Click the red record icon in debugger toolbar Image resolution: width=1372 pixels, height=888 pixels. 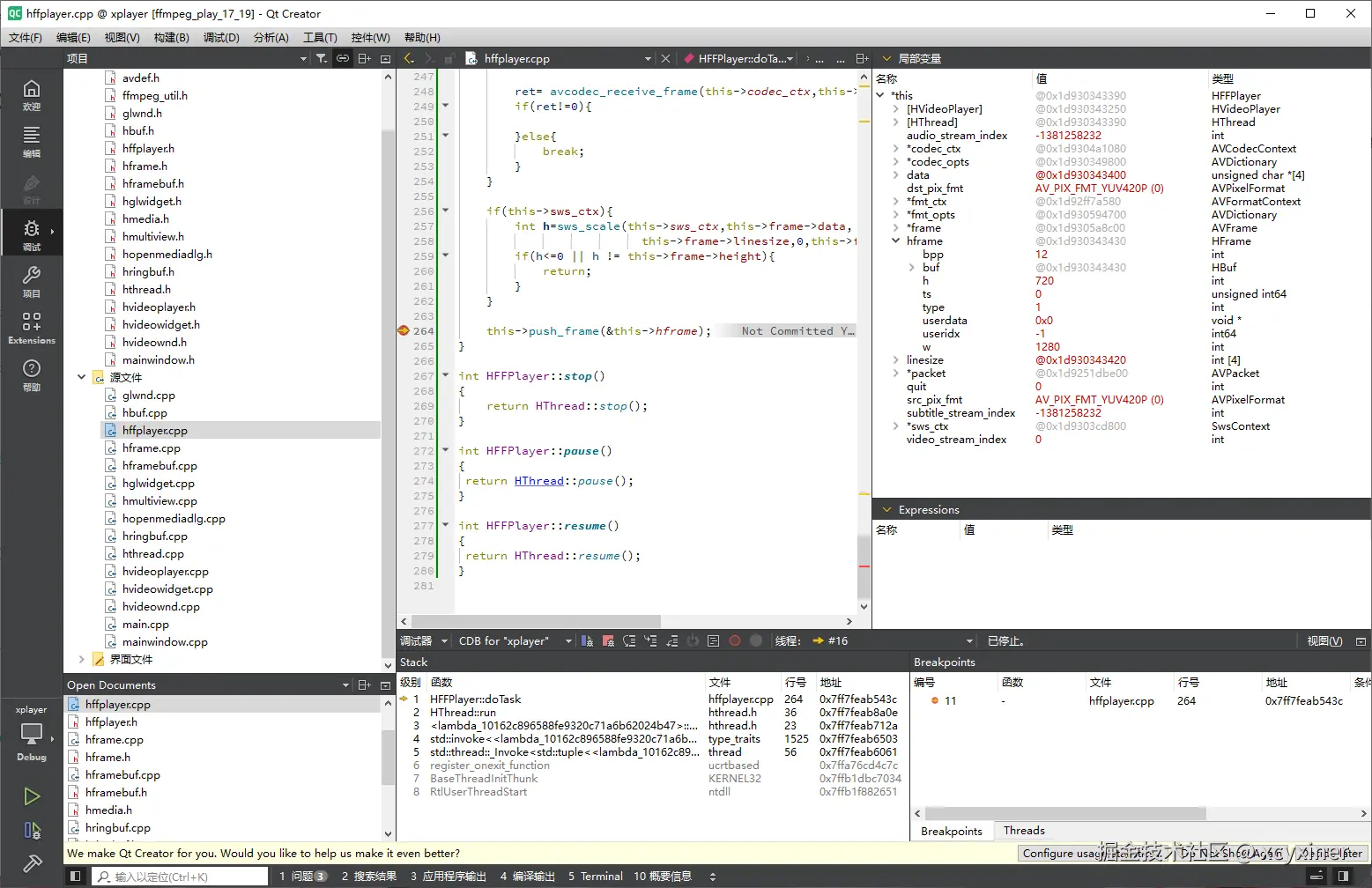tap(735, 641)
